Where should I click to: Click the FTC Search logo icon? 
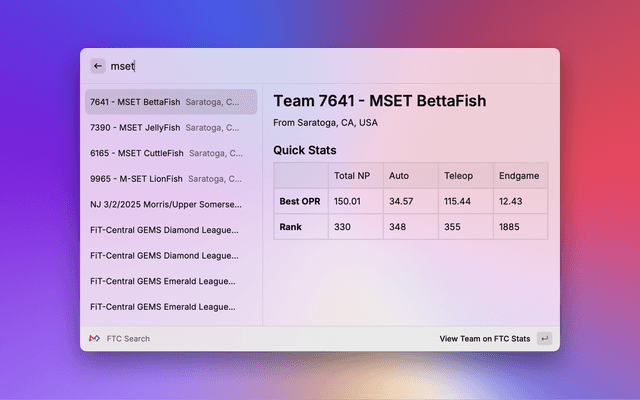tap(94, 339)
